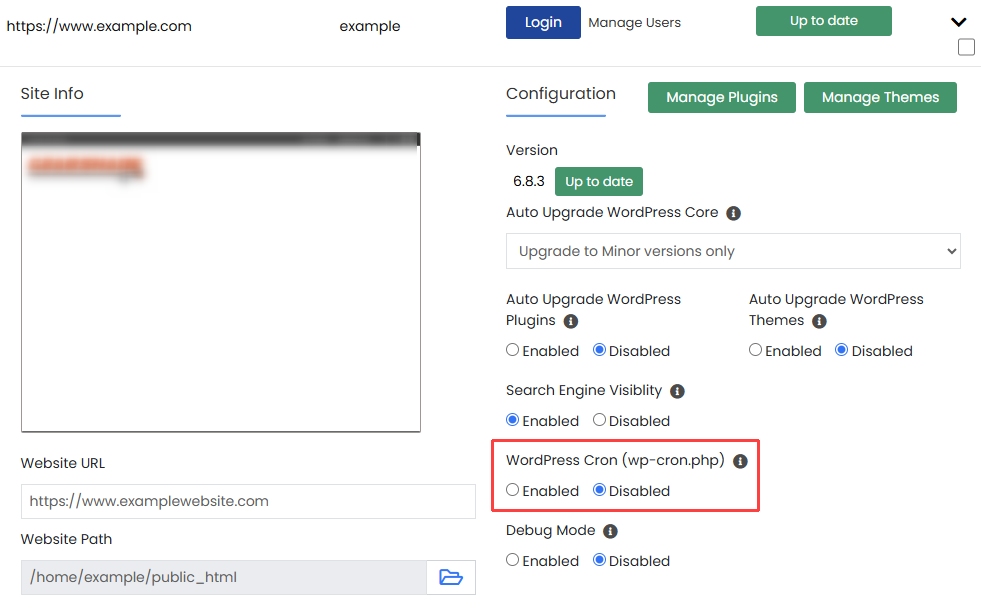Open the Site Info section heading

click(52, 94)
